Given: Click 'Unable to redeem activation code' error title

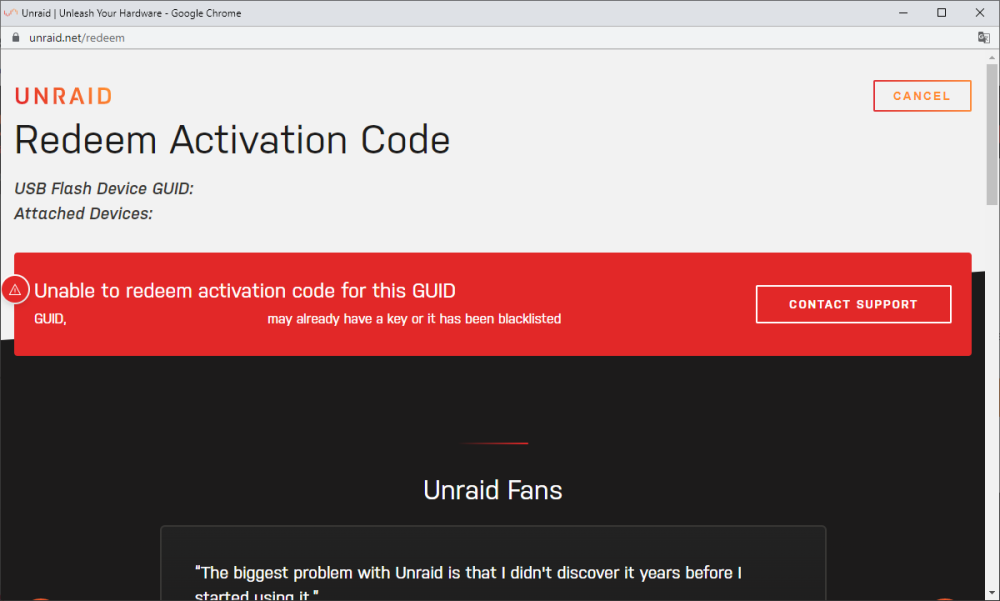Looking at the screenshot, I should pos(245,291).
